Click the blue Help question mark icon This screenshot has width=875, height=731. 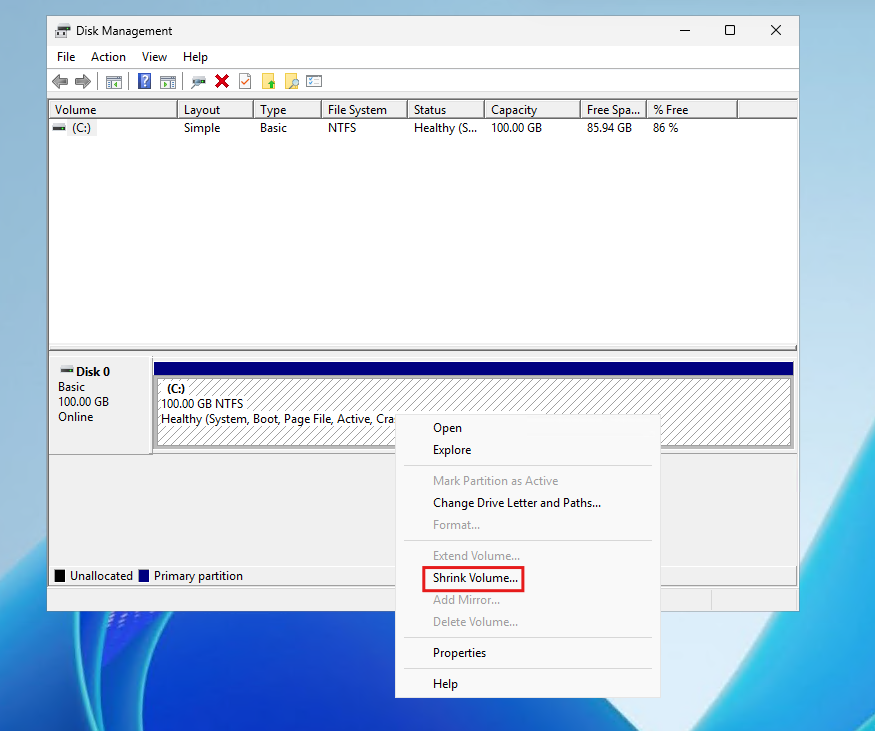145,81
